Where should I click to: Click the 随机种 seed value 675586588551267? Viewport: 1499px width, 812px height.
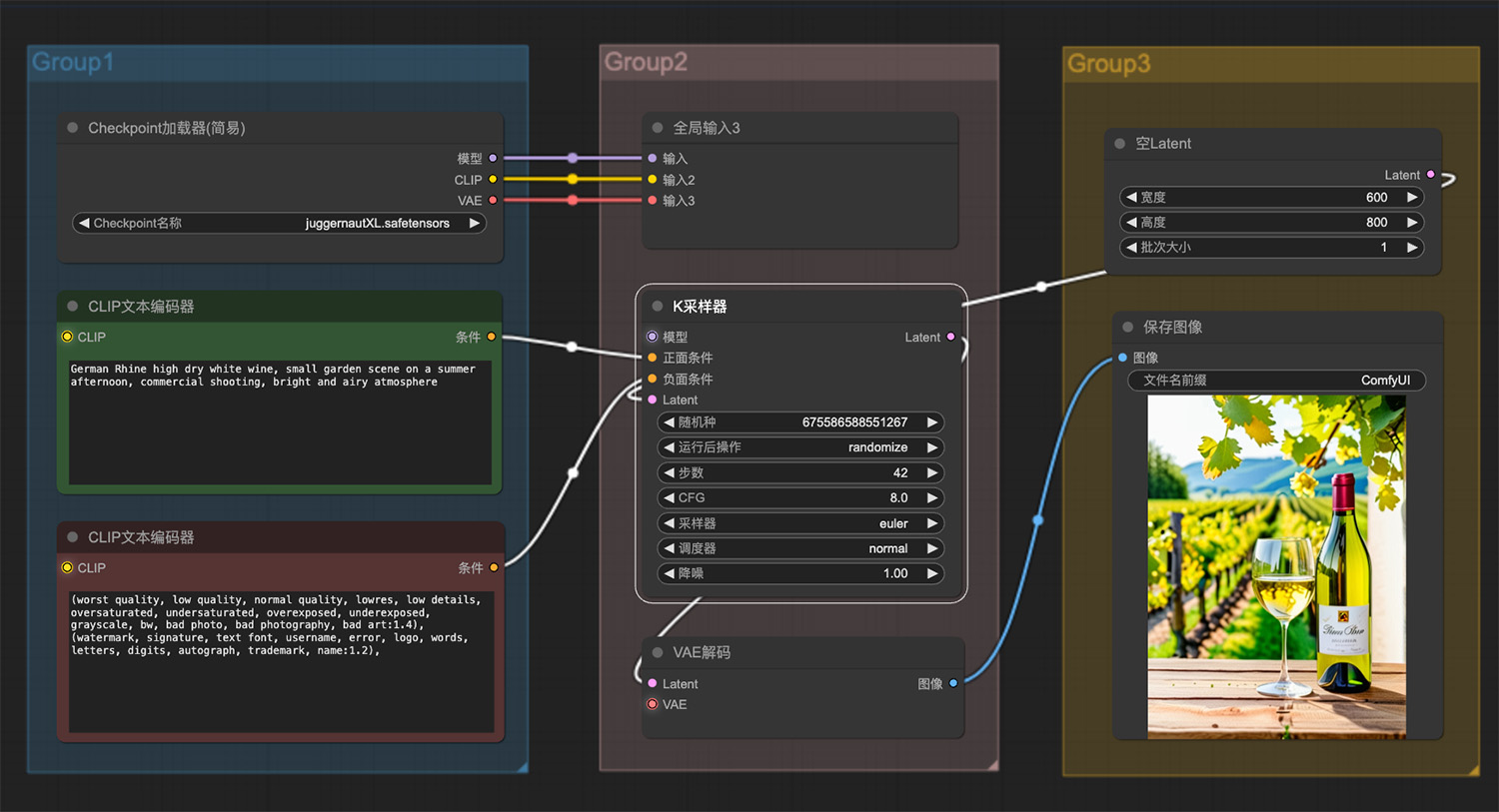click(x=854, y=422)
